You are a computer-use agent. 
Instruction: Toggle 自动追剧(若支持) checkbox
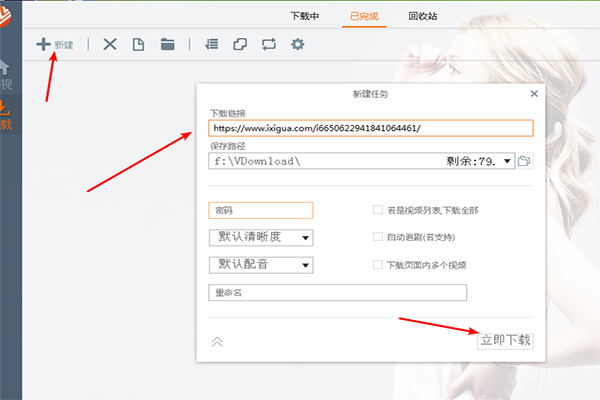coord(378,237)
